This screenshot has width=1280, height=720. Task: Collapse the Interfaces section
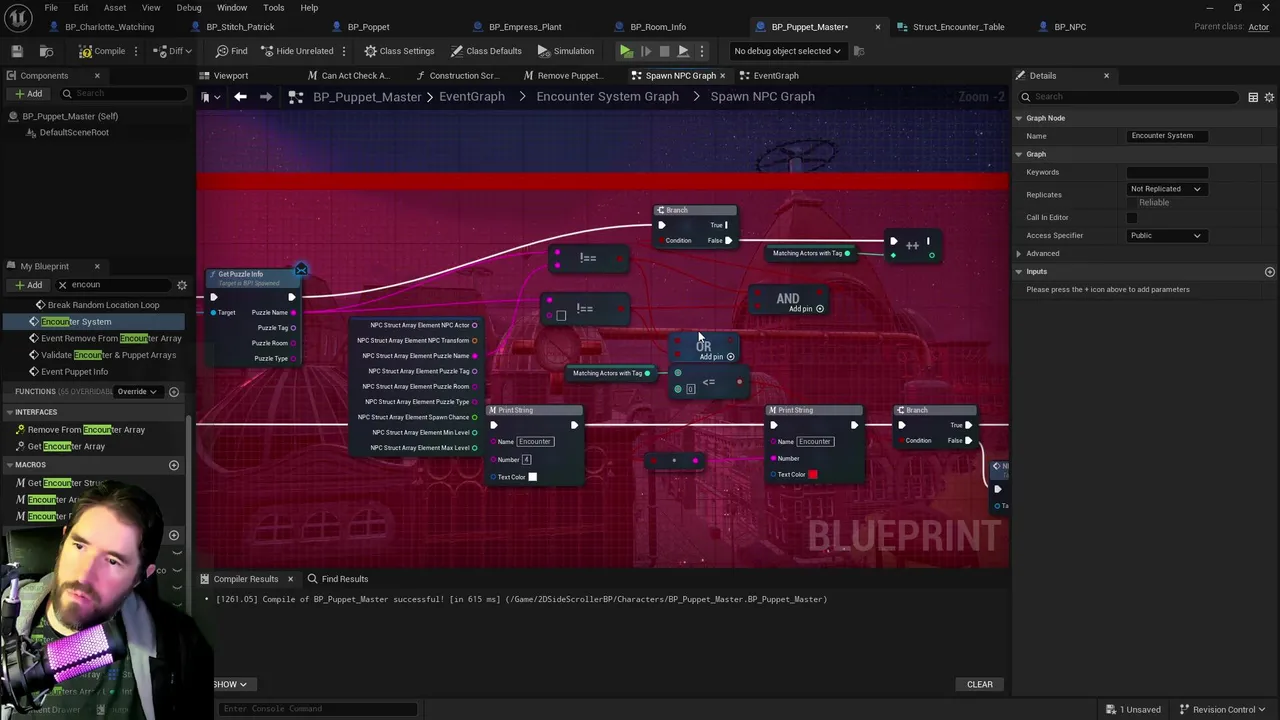(x=9, y=412)
